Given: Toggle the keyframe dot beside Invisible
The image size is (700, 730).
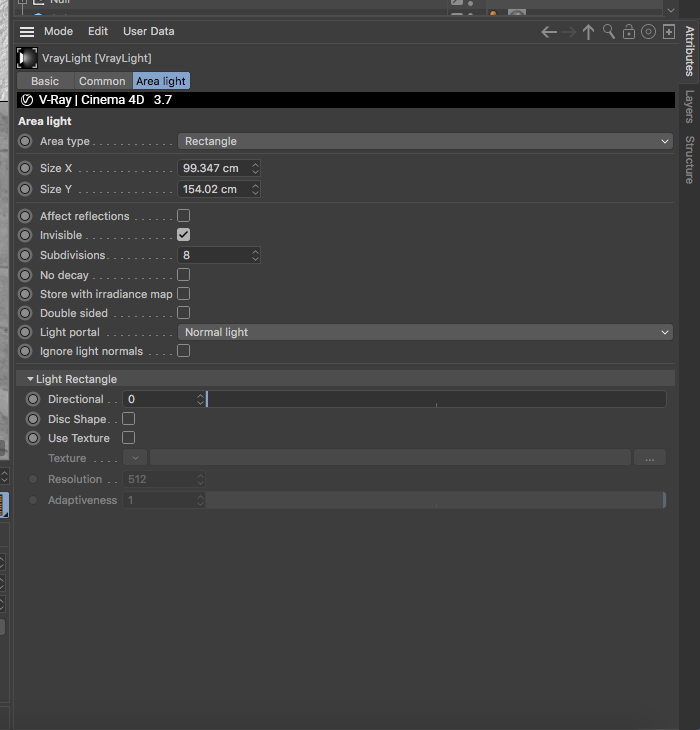Looking at the screenshot, I should [x=25, y=235].
